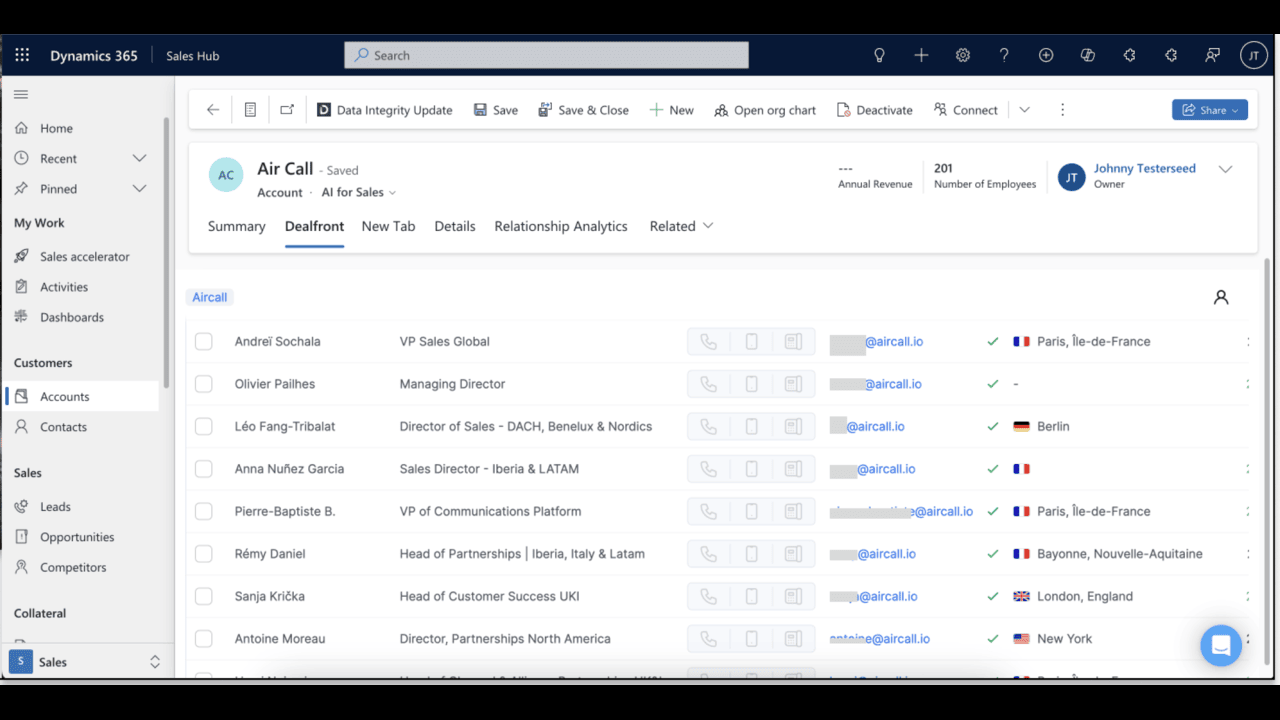
Task: Open the help question mark icon
Action: point(1004,55)
